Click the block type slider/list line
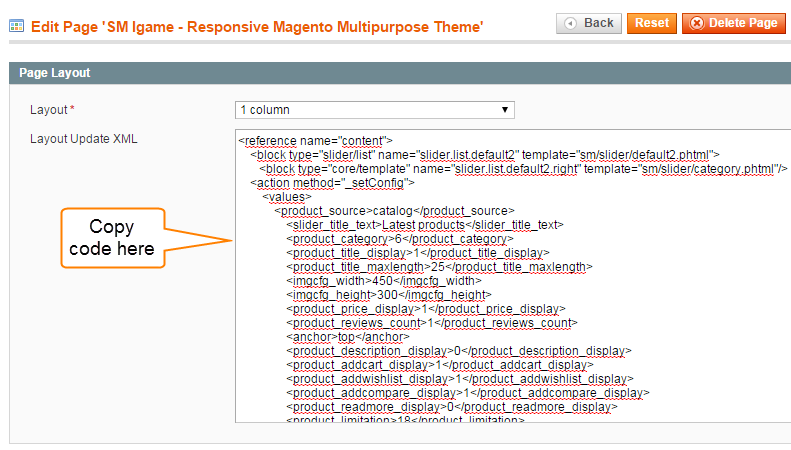Viewport: 791px width, 450px height. point(485,155)
